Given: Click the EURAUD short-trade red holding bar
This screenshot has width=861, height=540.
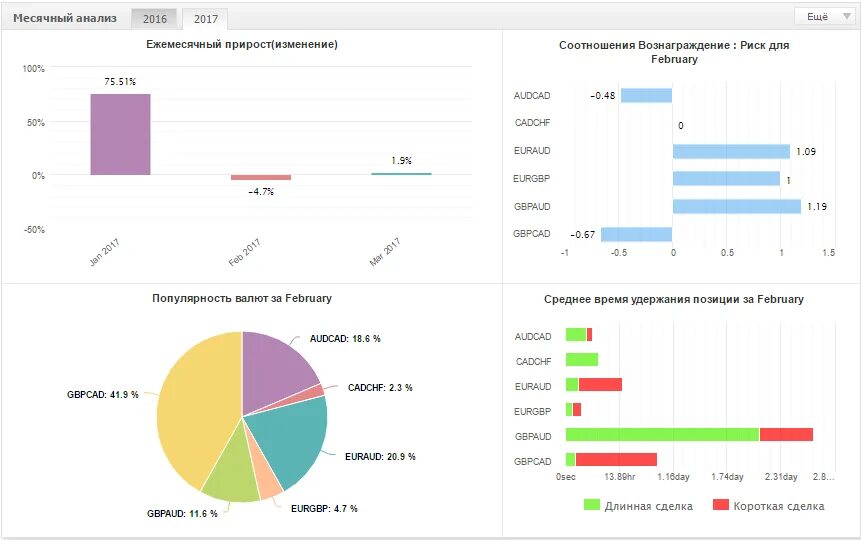Looking at the screenshot, I should coord(600,385).
